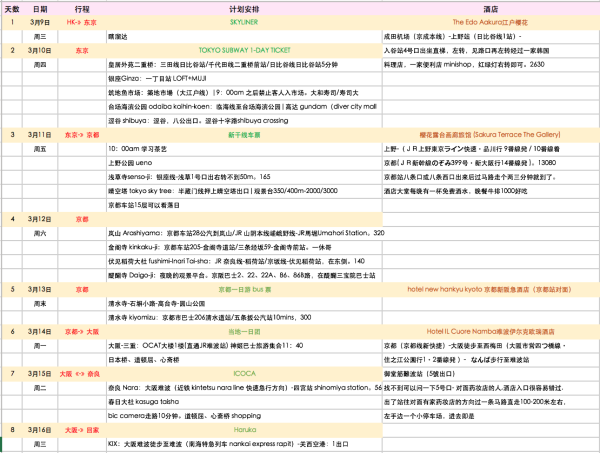Select the 'KIX' nankai express cell
600x453 pixels.
click(x=244, y=444)
